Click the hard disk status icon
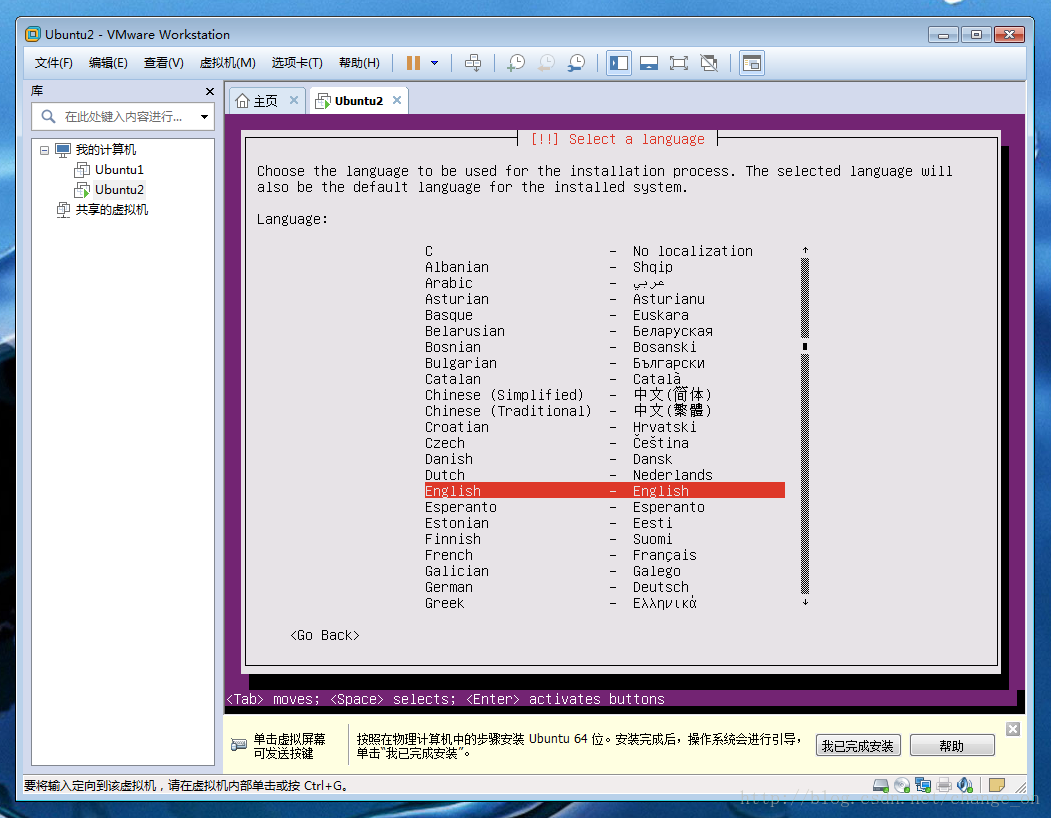The width and height of the screenshot is (1051, 818). [x=881, y=785]
